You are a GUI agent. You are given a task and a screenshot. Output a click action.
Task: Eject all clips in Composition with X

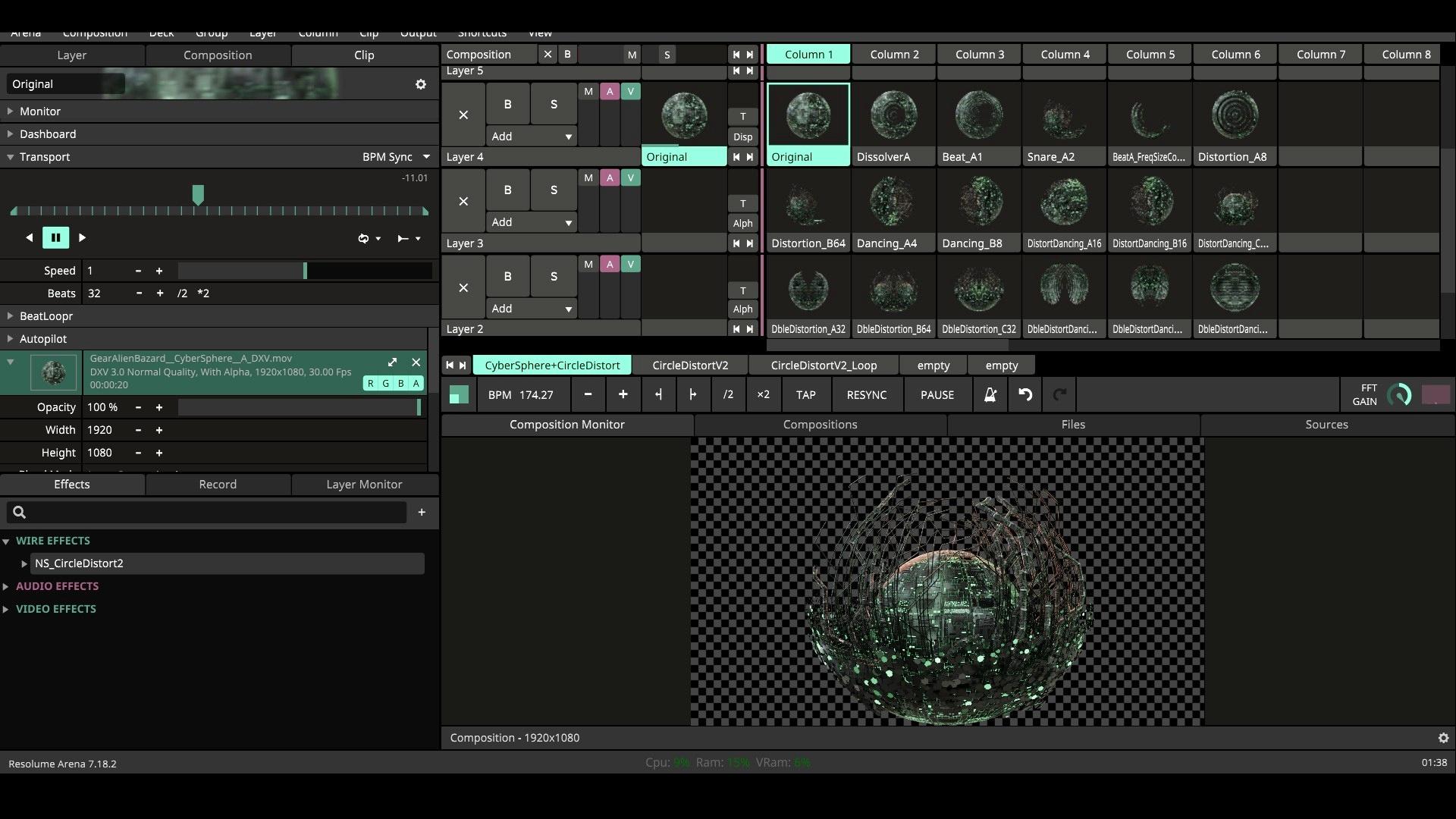click(548, 55)
